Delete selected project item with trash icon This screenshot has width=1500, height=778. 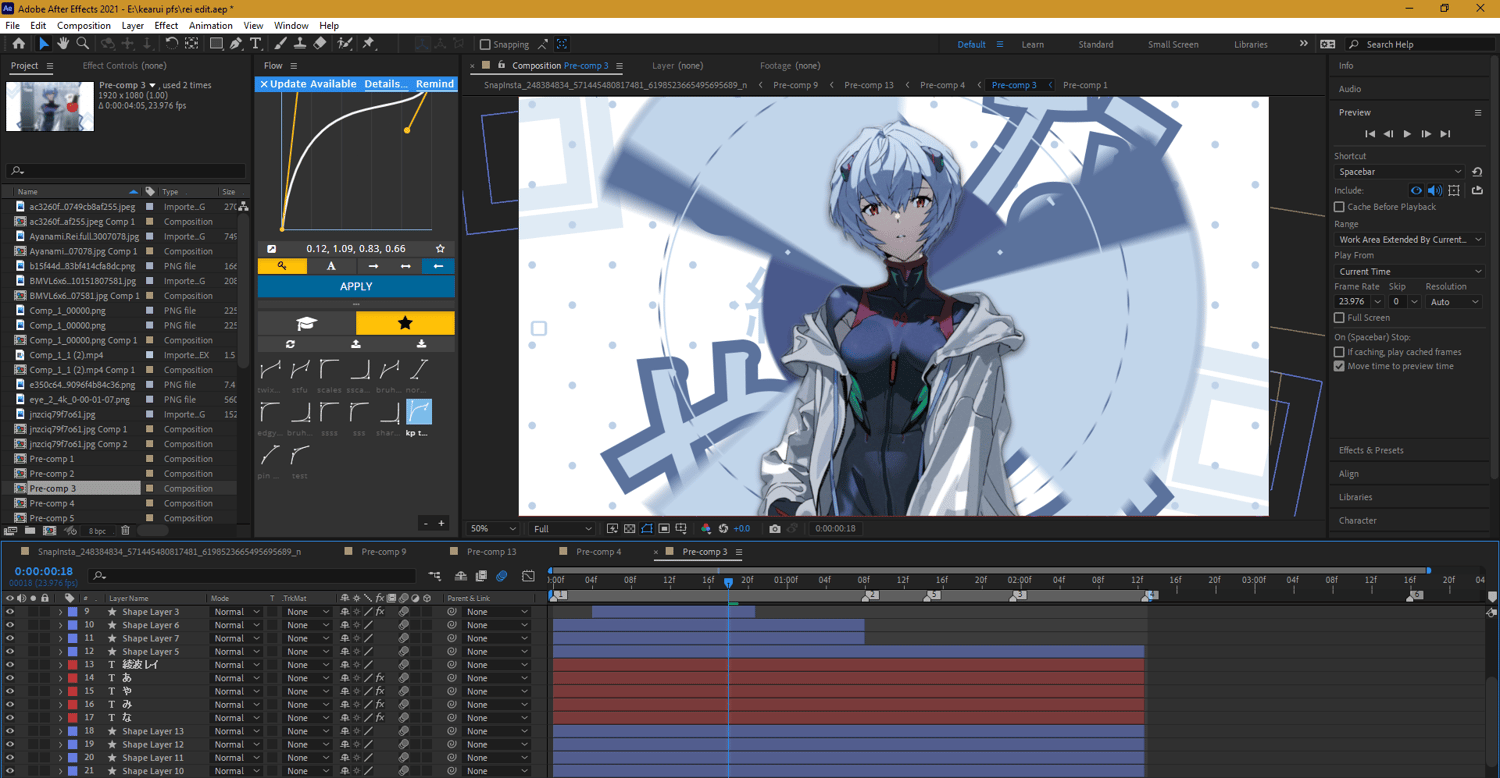125,531
